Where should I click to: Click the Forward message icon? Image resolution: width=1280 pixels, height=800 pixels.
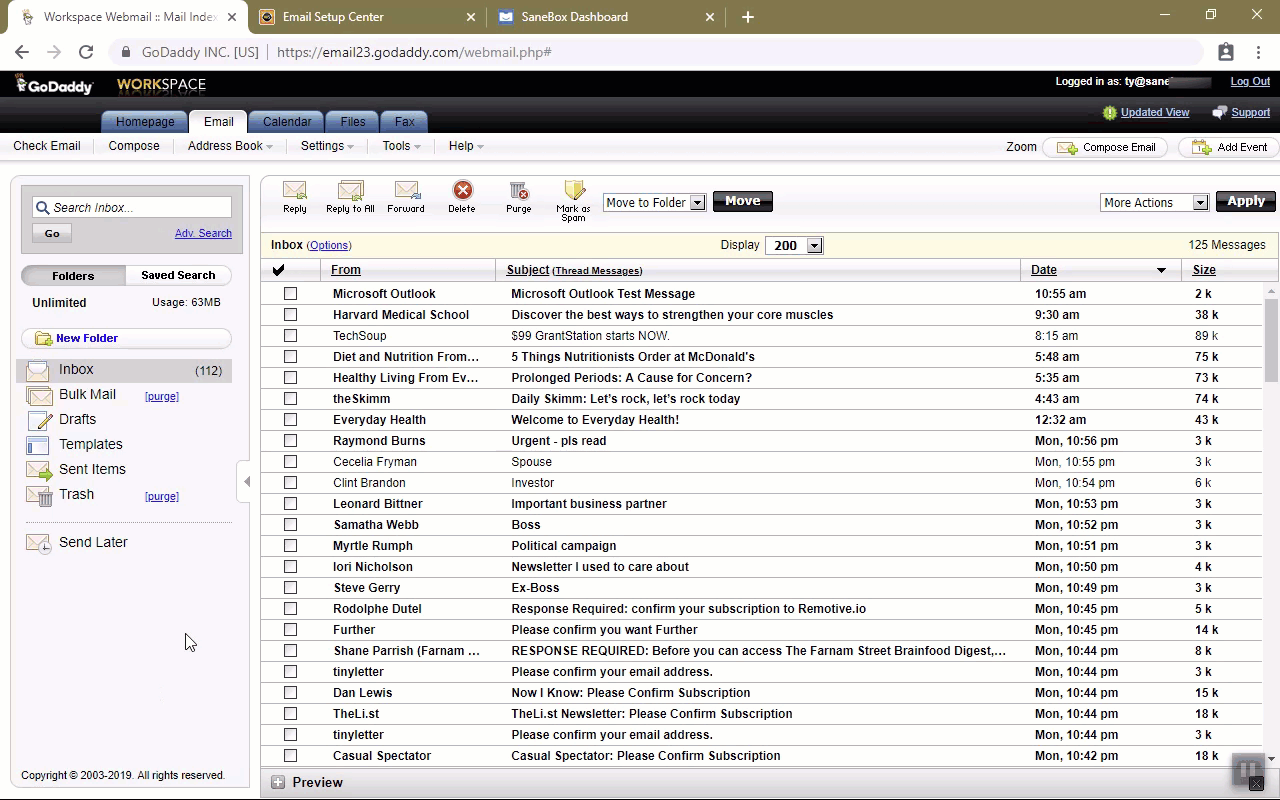406,190
